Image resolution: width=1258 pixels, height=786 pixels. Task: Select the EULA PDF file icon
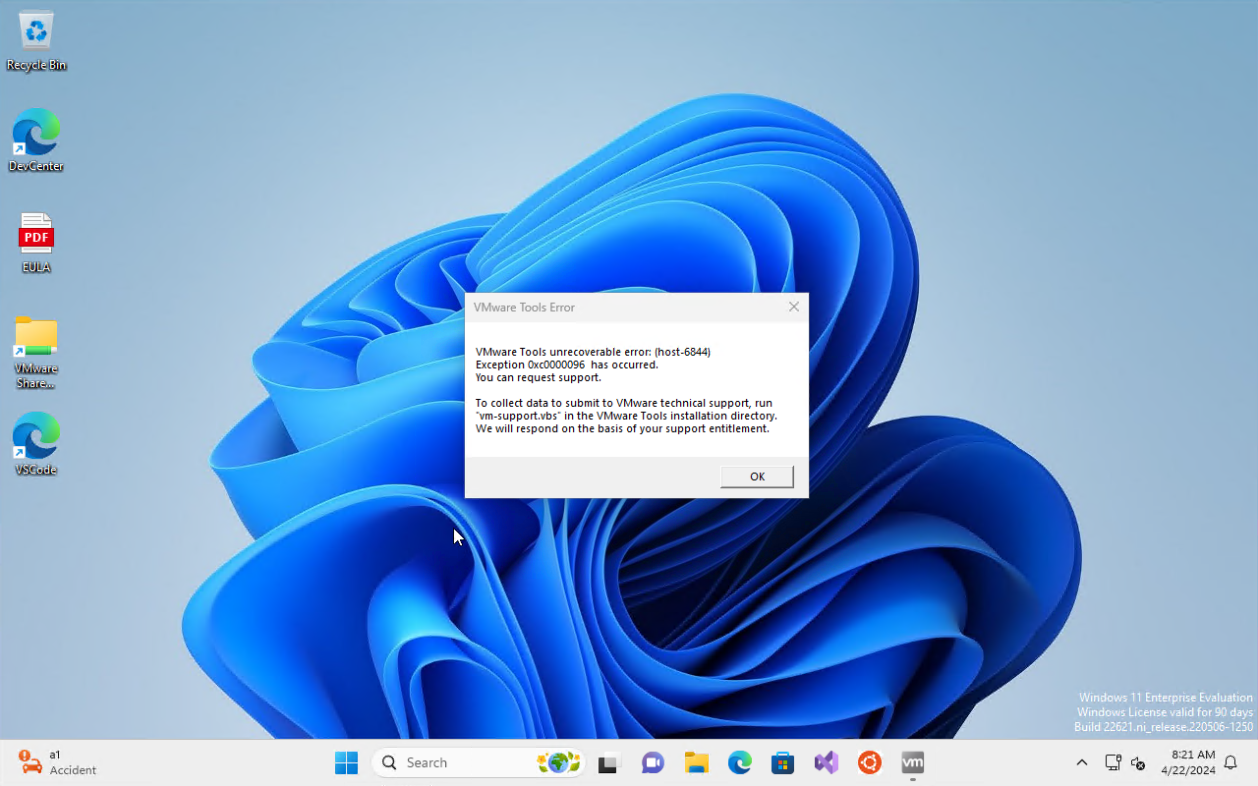click(36, 242)
